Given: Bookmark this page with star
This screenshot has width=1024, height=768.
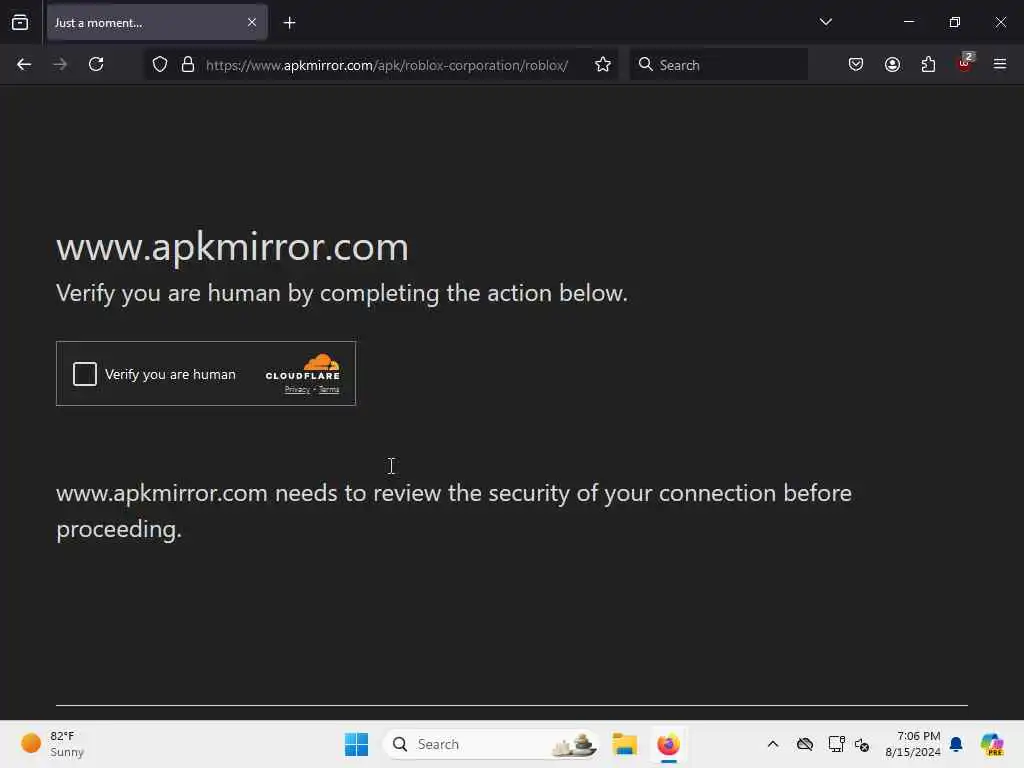Looking at the screenshot, I should [603, 65].
